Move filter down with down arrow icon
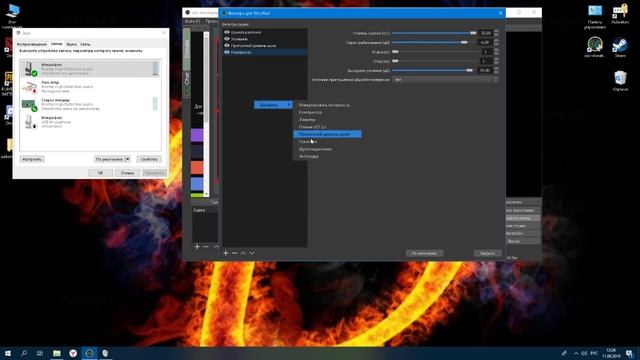This screenshot has height=360, width=640. coord(252,253)
